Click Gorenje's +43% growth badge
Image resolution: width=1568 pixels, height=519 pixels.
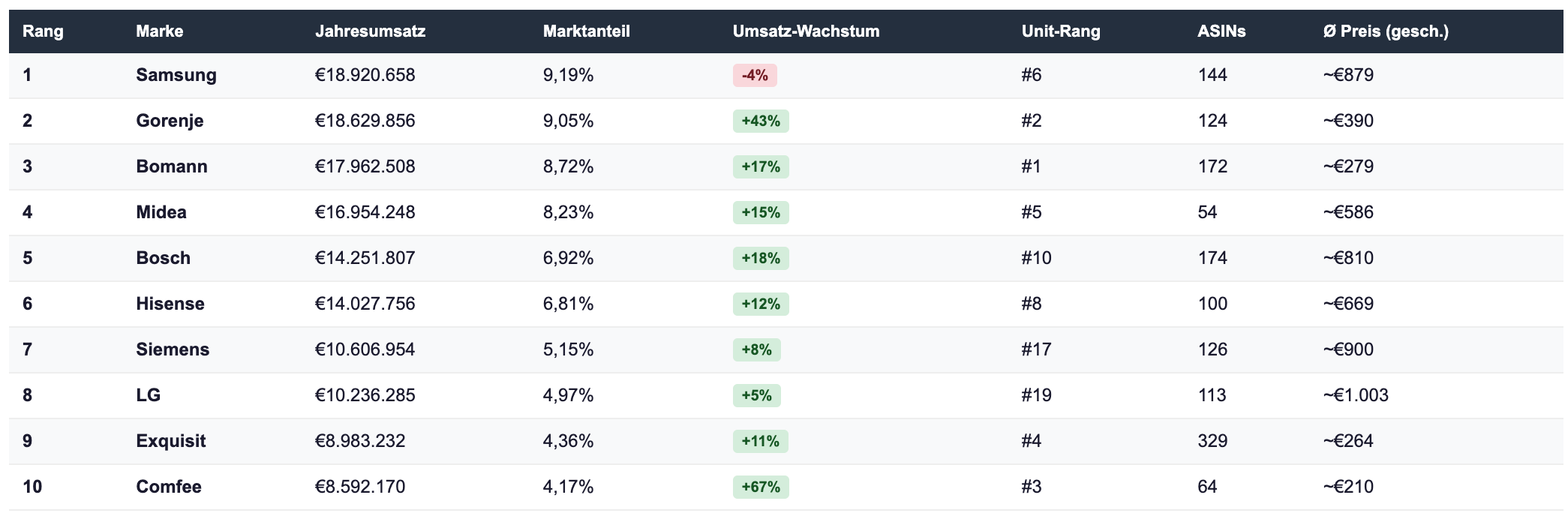click(761, 121)
